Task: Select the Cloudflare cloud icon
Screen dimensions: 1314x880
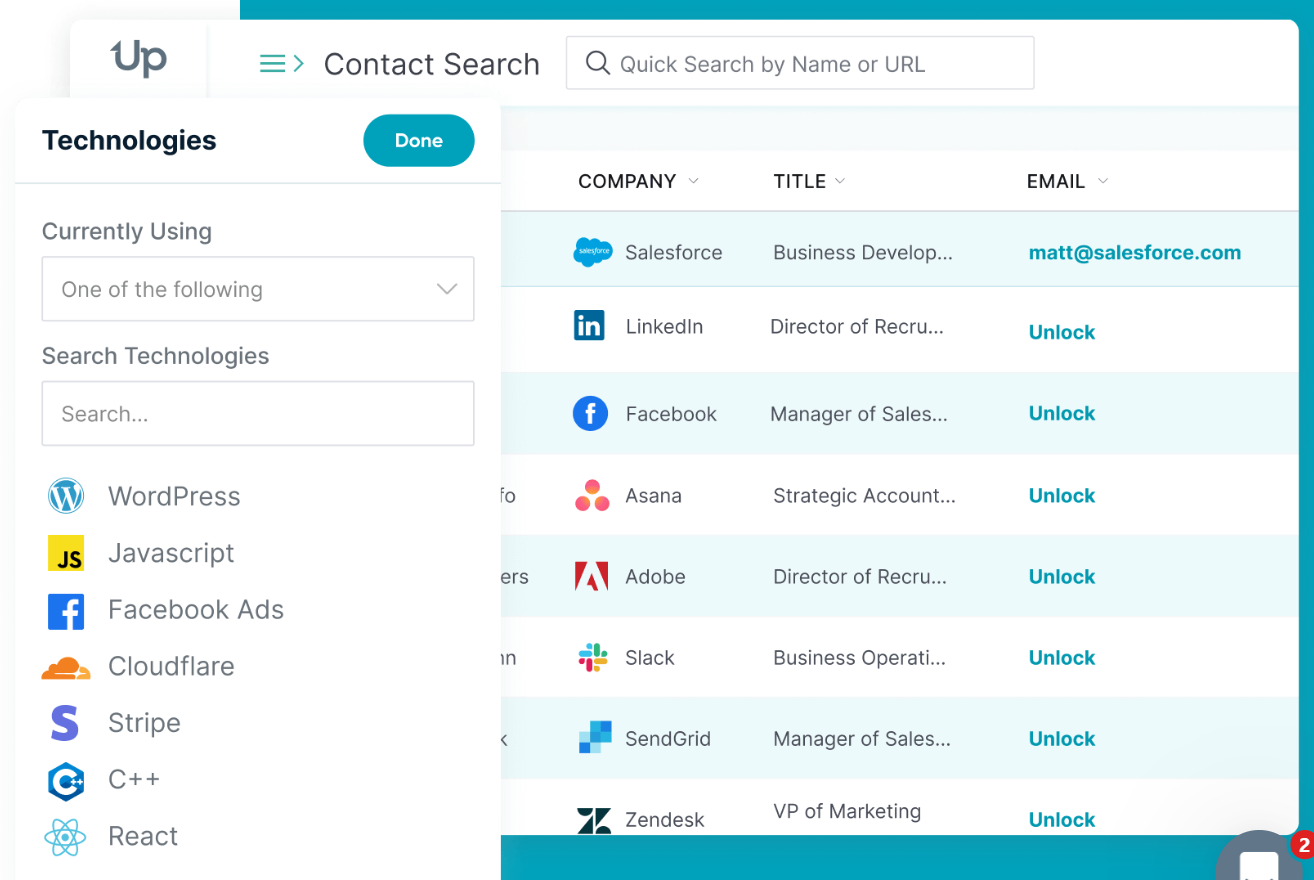Action: click(x=66, y=667)
